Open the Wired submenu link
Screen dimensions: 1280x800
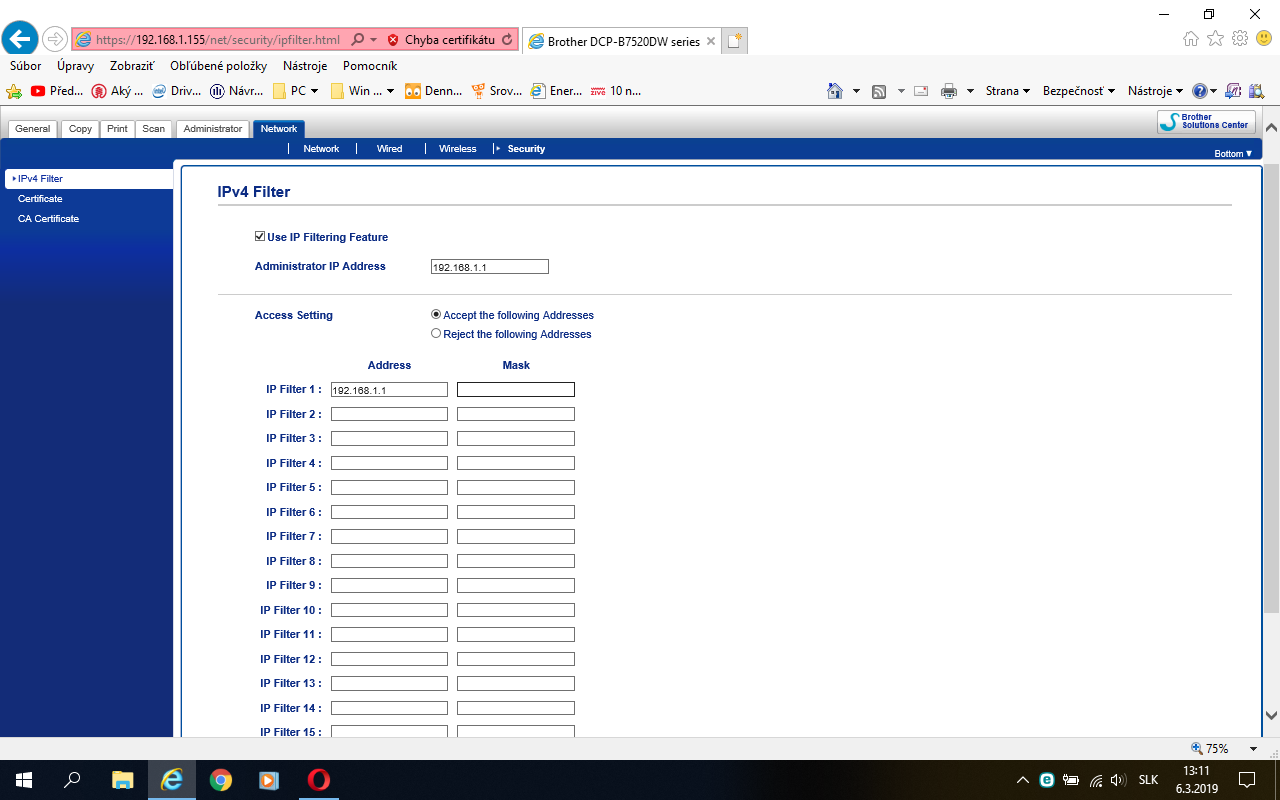pos(389,149)
